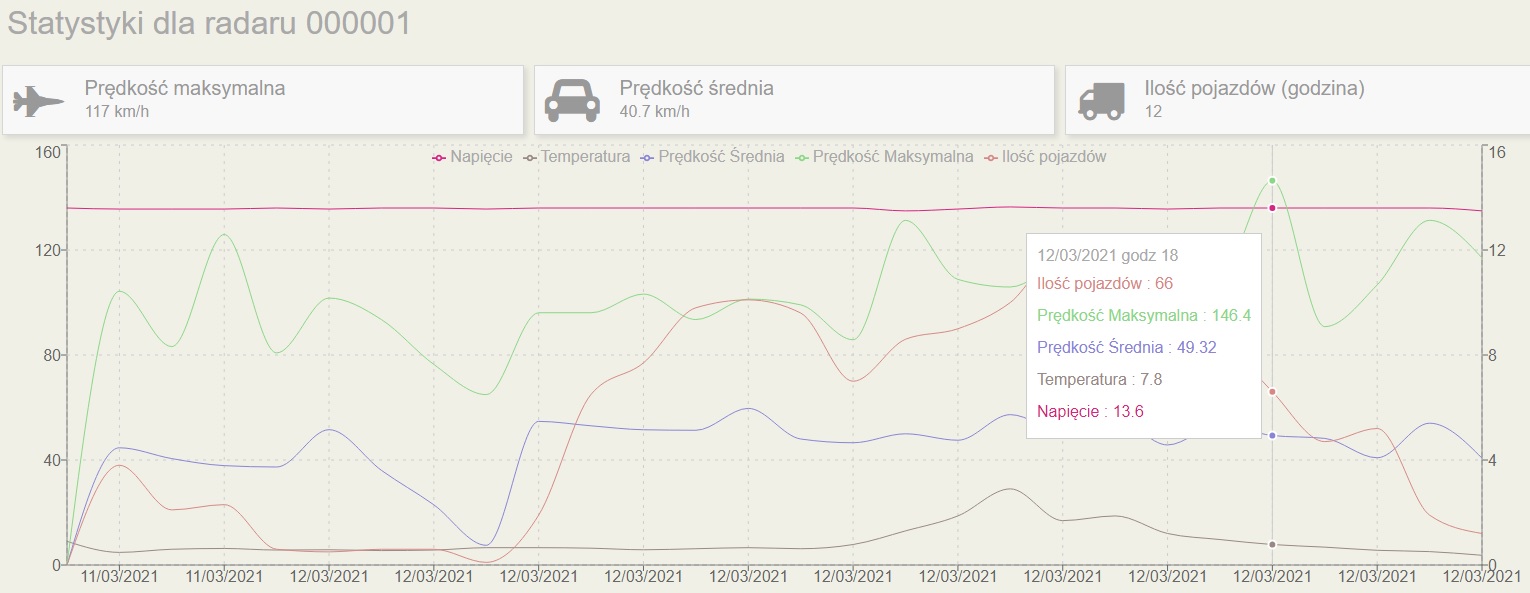1530x593 pixels.
Task: Click tooltip line Prędkość Średnia : 49.32
Action: (1127, 347)
